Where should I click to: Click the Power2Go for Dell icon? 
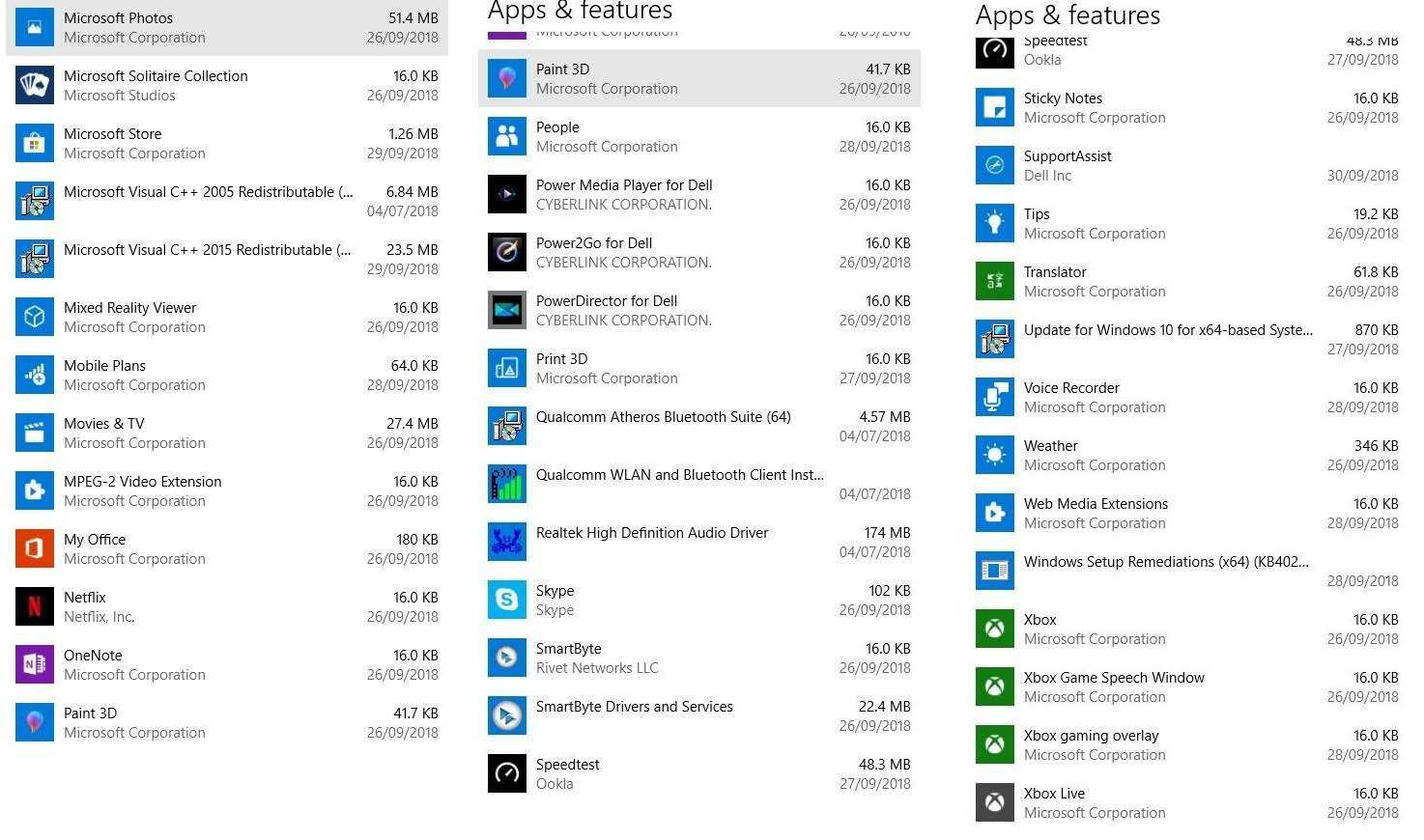tap(507, 252)
